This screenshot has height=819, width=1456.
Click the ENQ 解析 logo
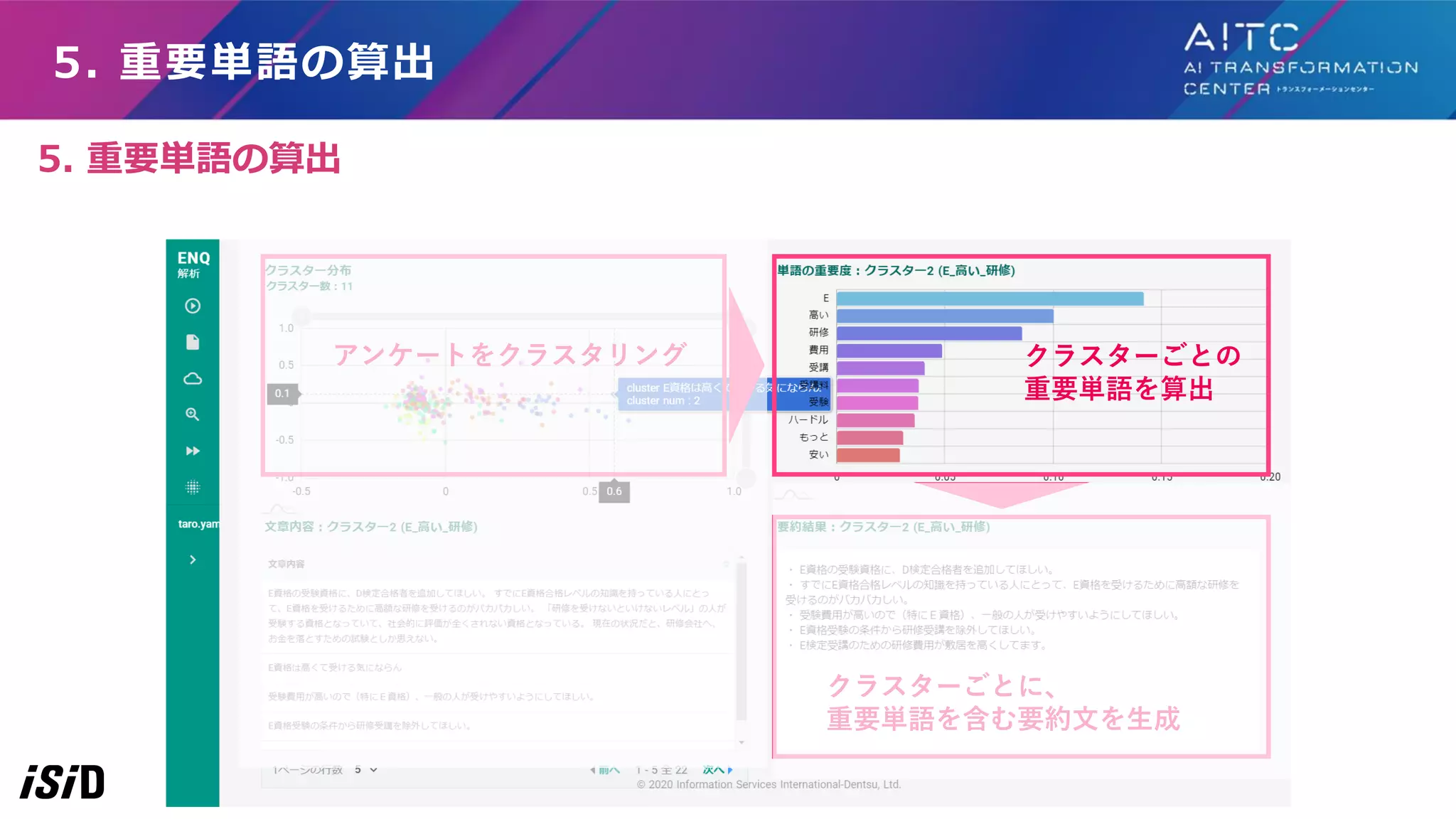193,264
